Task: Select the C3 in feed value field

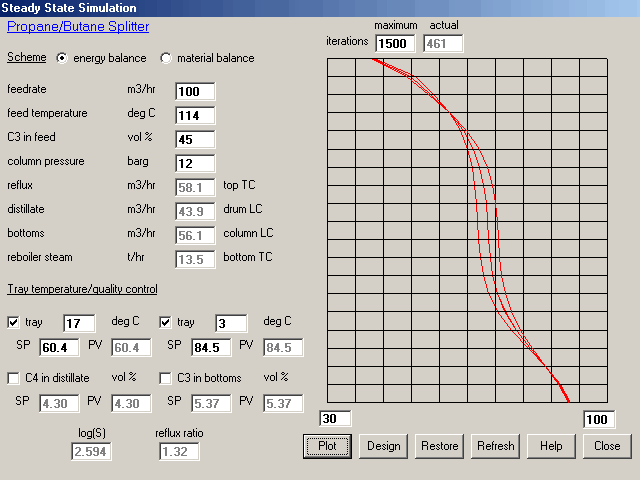Action: (195, 139)
